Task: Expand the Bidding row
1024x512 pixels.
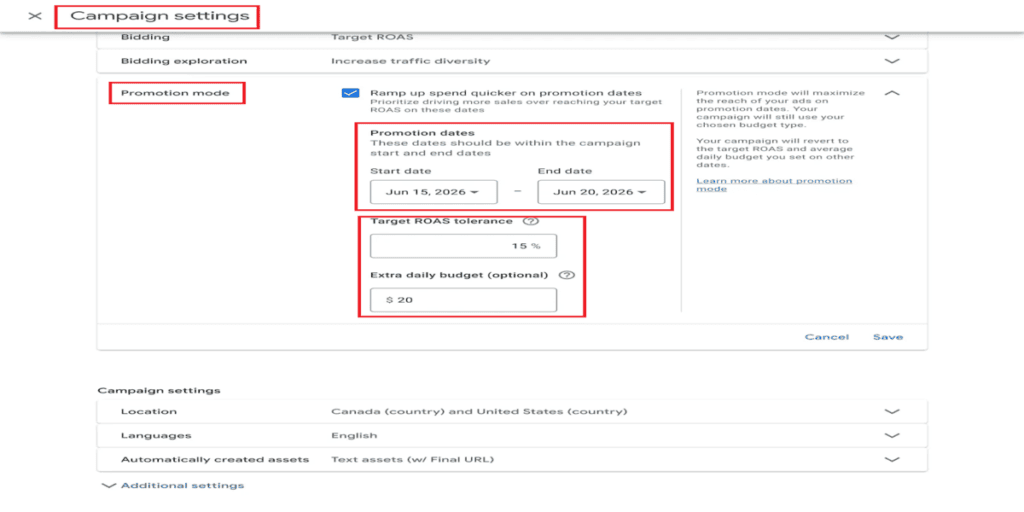Action: click(x=891, y=37)
